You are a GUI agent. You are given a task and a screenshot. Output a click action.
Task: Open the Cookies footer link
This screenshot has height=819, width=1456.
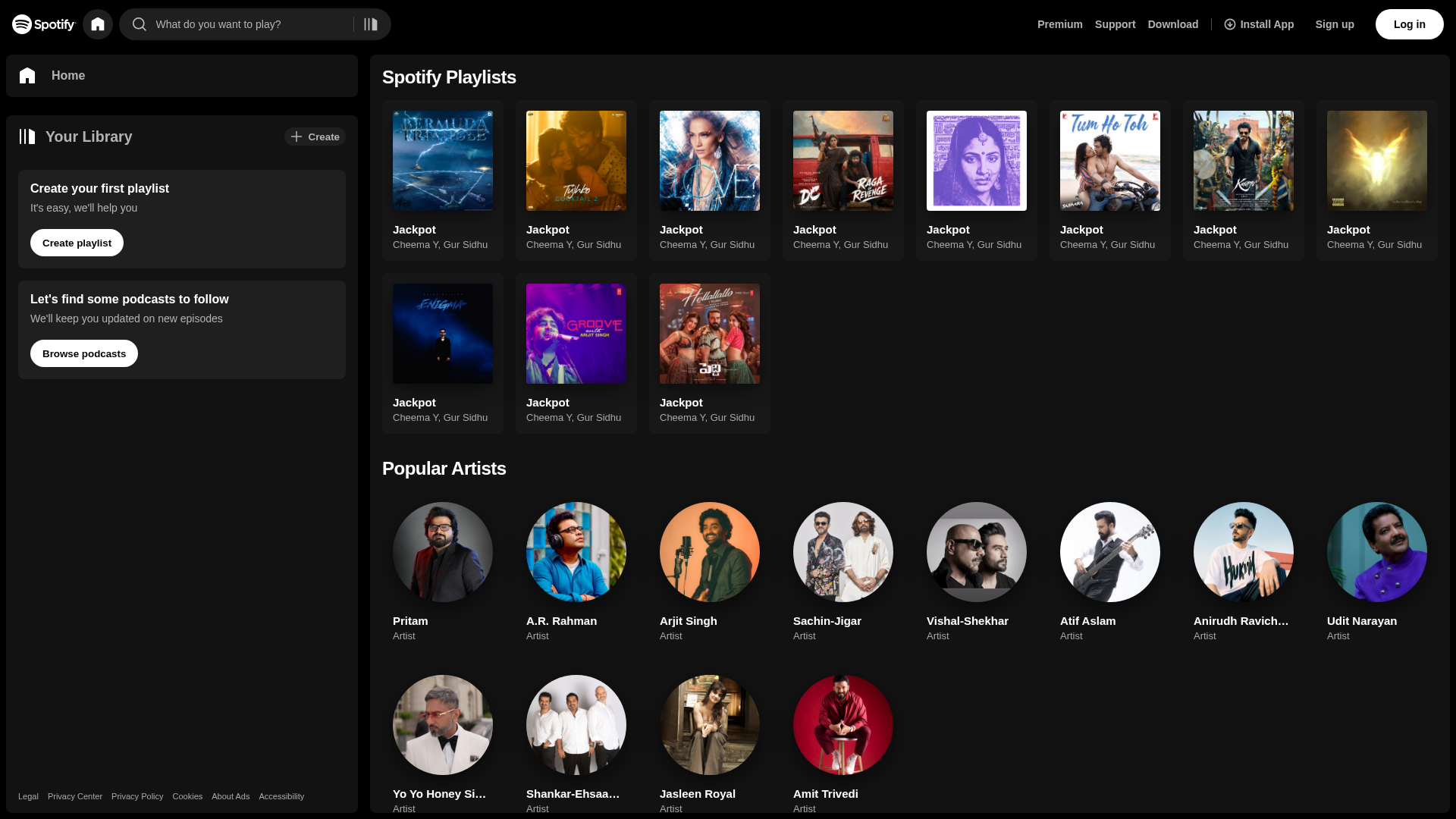pyautogui.click(x=187, y=796)
